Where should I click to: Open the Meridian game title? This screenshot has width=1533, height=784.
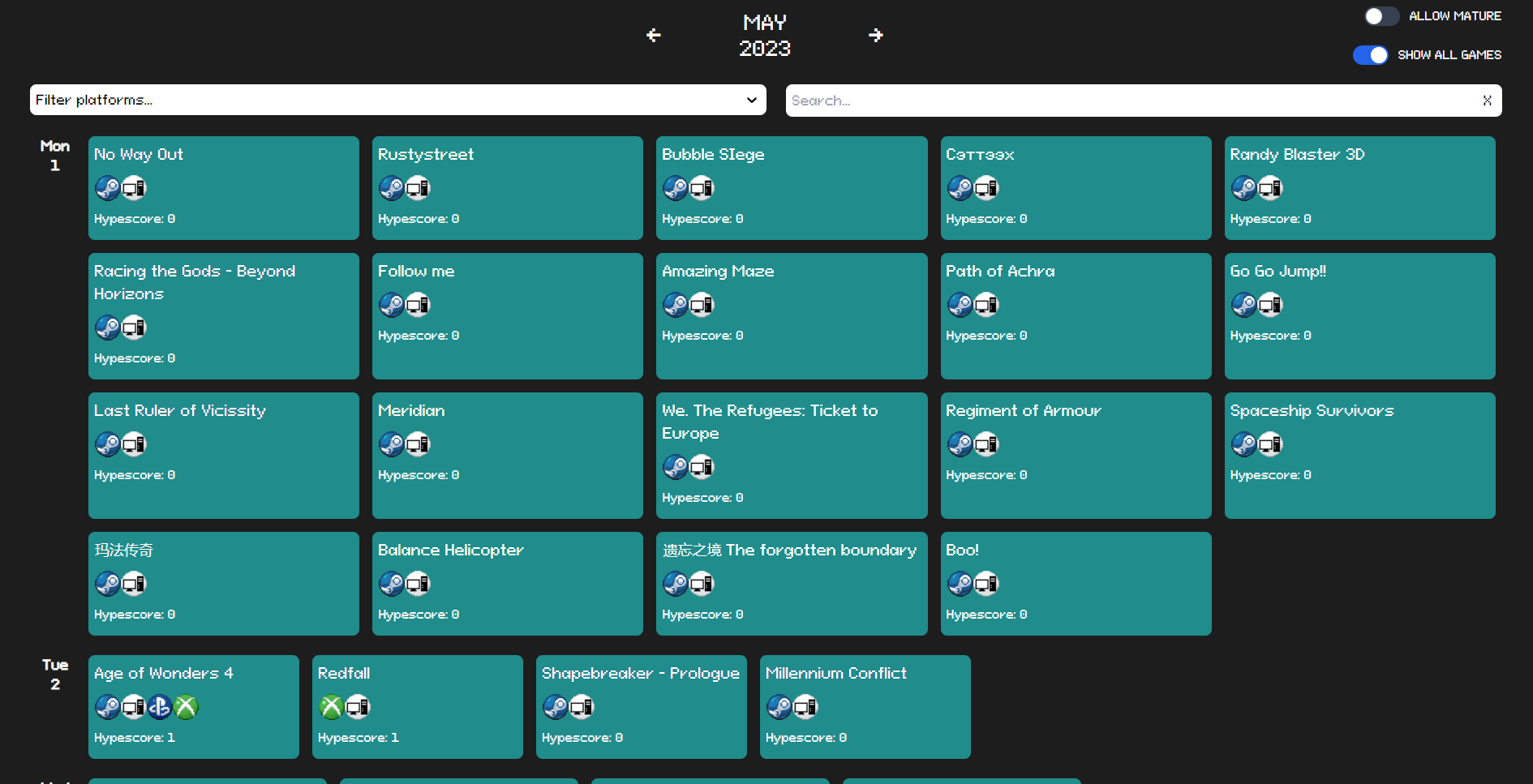tap(411, 410)
